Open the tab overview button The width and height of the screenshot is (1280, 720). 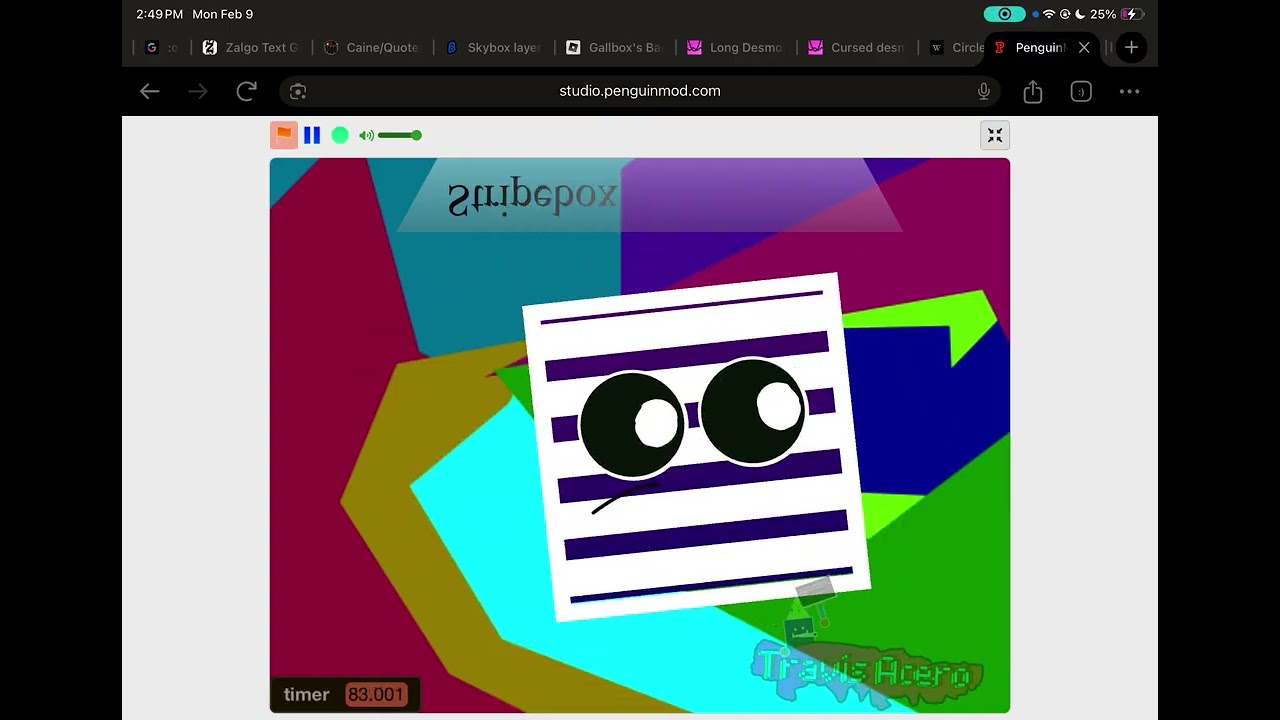1081,91
